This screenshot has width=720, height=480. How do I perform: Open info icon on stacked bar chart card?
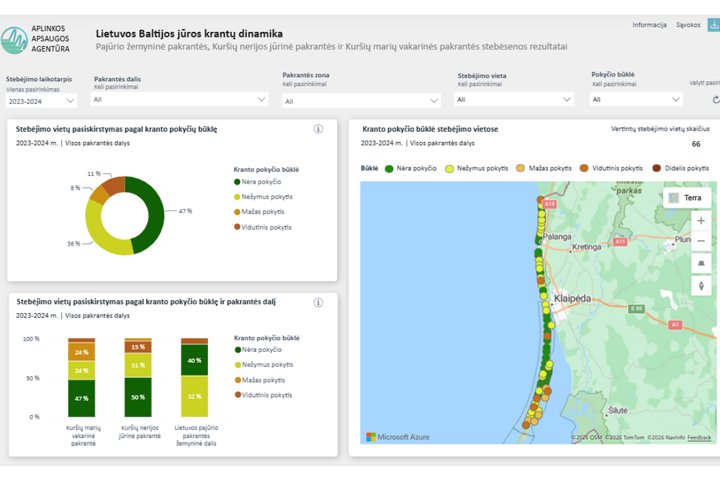coord(318,302)
